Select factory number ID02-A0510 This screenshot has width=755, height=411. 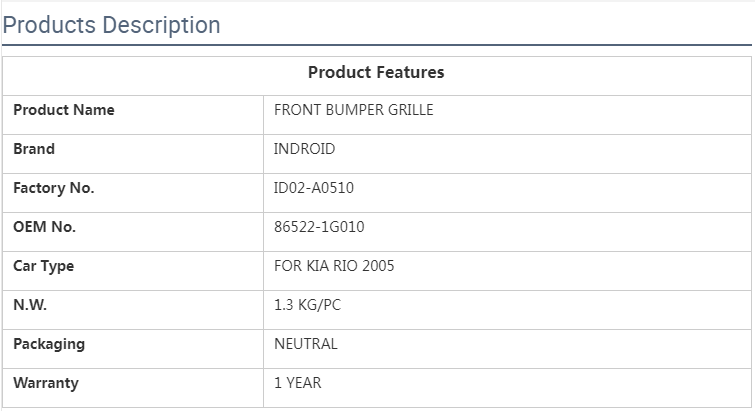coord(314,188)
